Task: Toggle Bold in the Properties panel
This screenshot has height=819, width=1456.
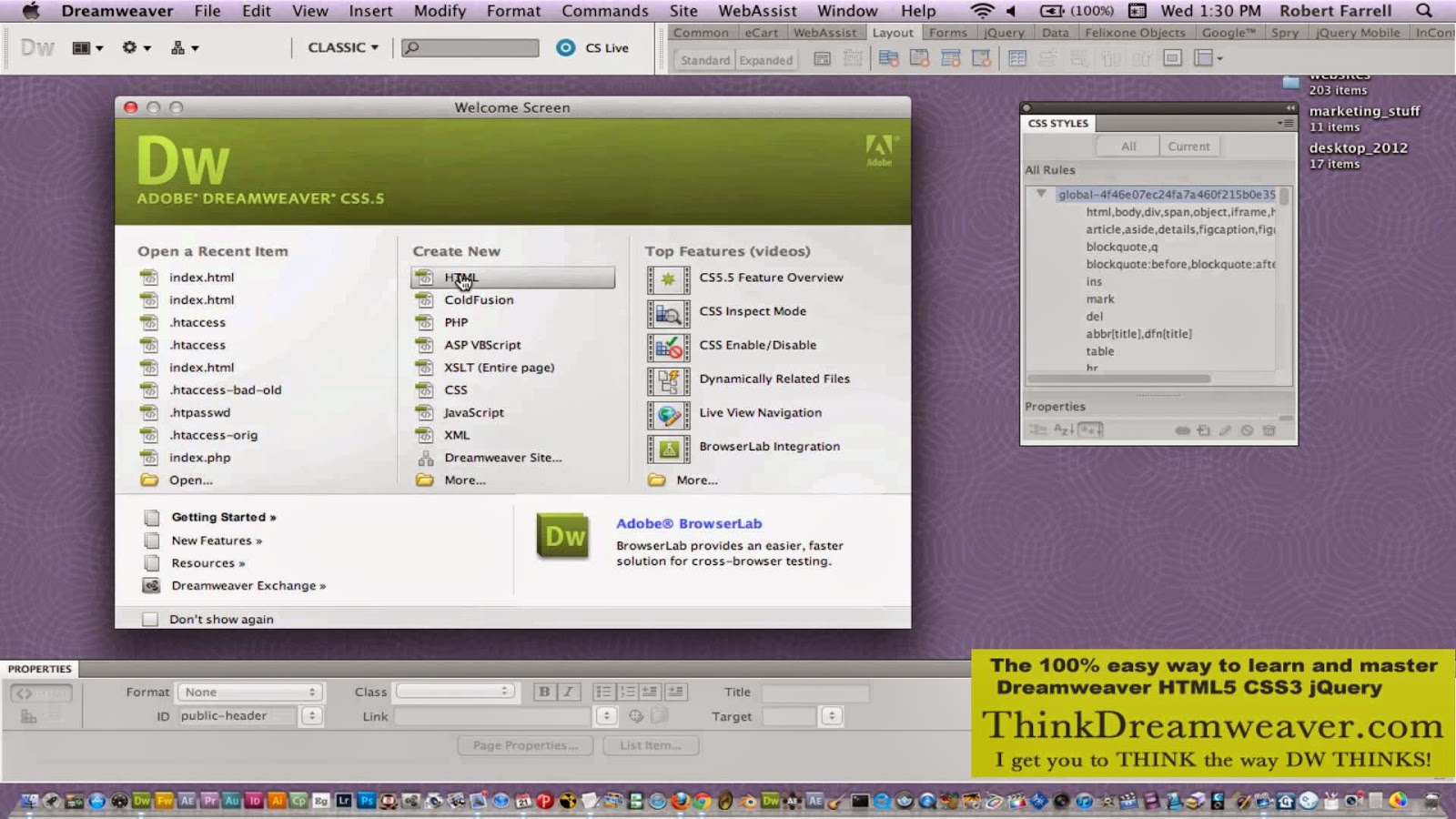Action: tap(544, 692)
